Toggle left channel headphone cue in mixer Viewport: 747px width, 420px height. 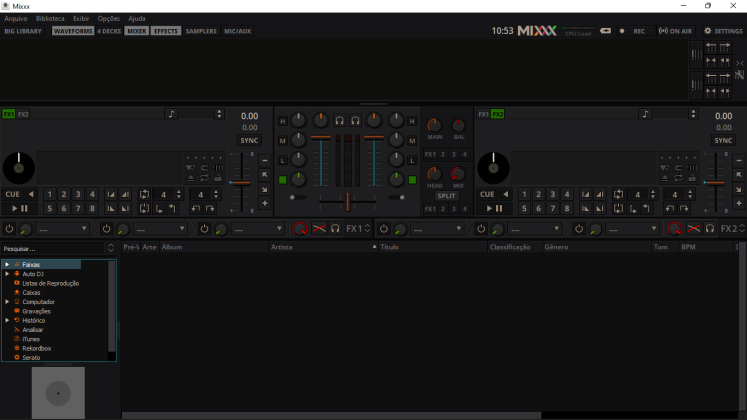pyautogui.click(x=339, y=121)
